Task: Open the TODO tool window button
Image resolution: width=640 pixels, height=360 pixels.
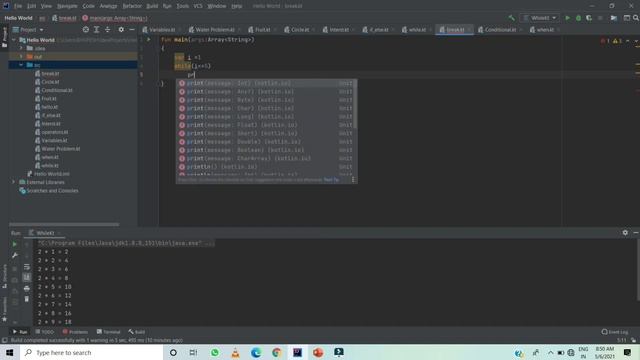Action: [x=44, y=332]
